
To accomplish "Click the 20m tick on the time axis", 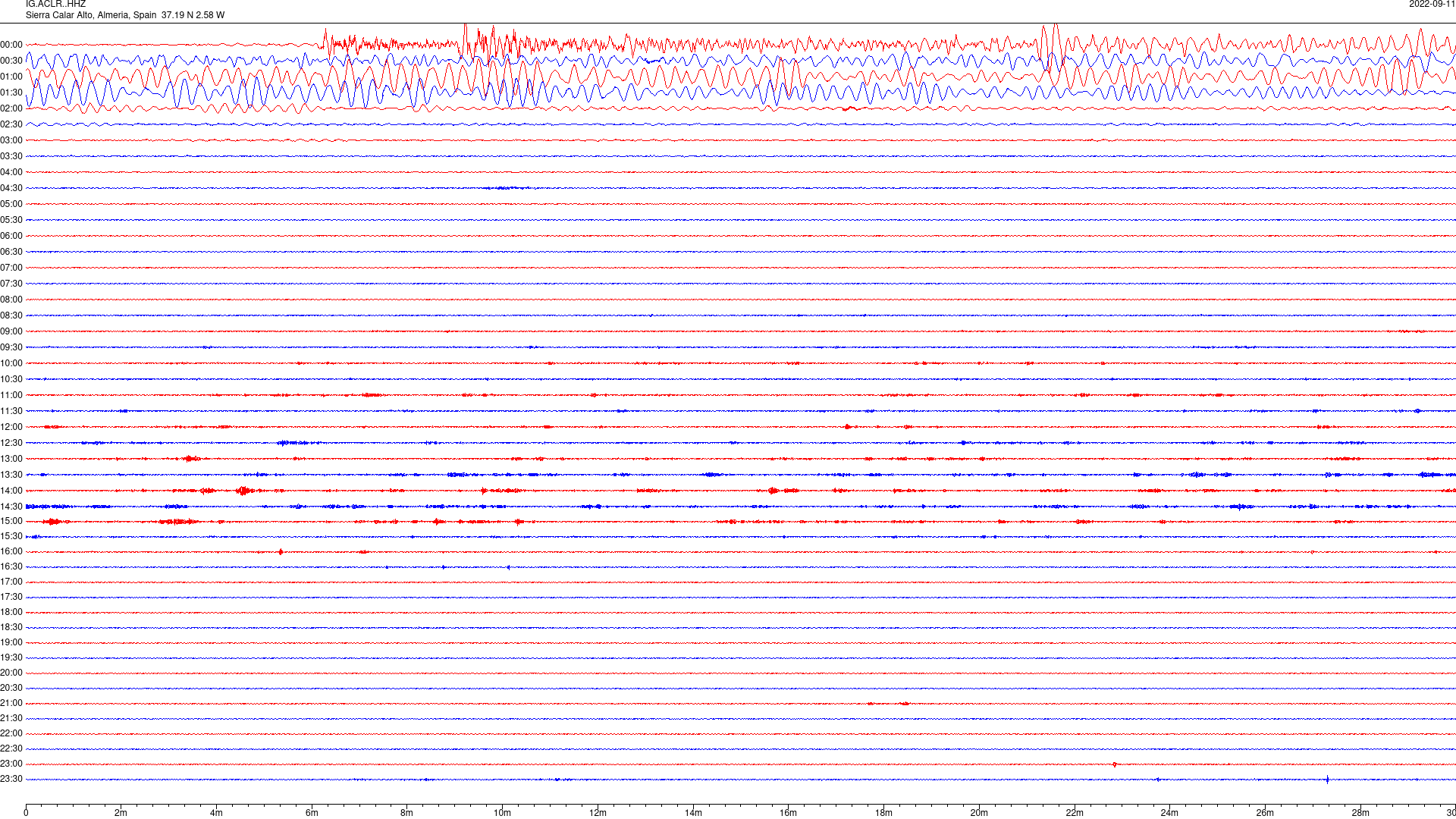I will pyautogui.click(x=979, y=813).
